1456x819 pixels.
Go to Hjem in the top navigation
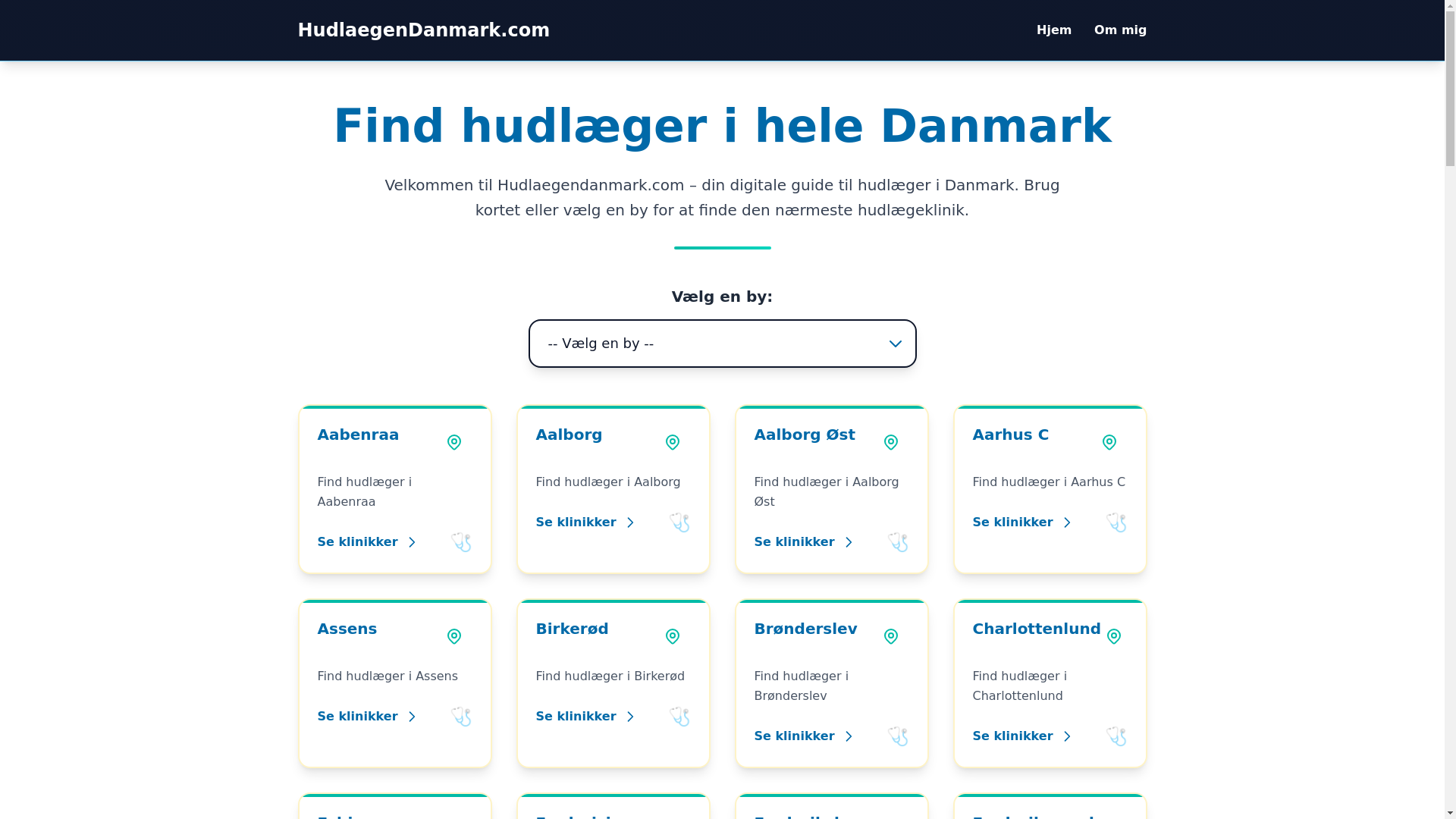tap(1053, 30)
